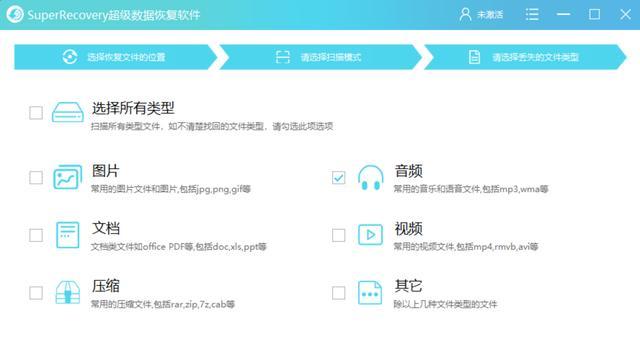Viewport: 640px width, 360px height.
Task: Select the 其它 heading
Action: [408, 286]
